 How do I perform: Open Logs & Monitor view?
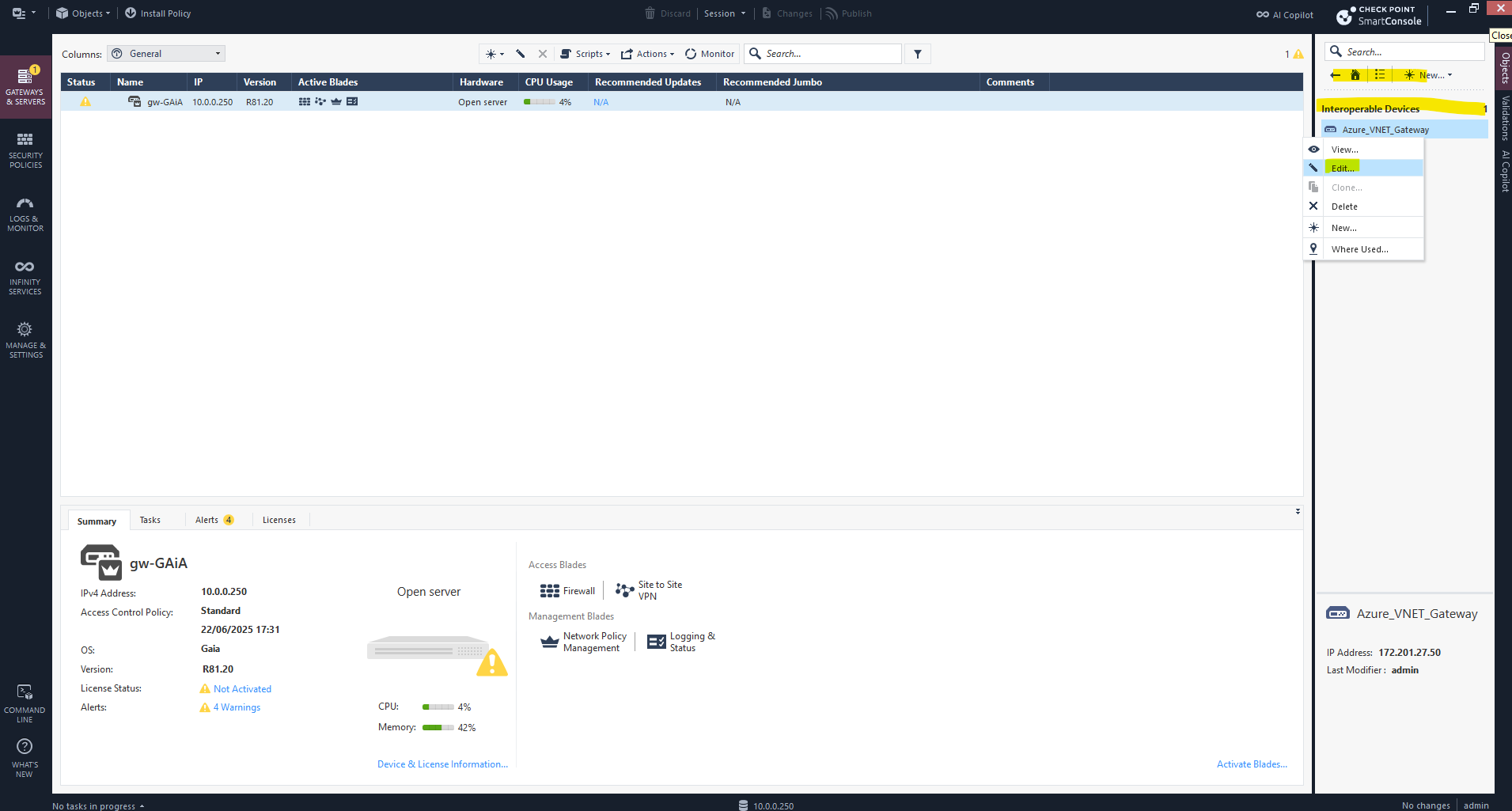(25, 214)
